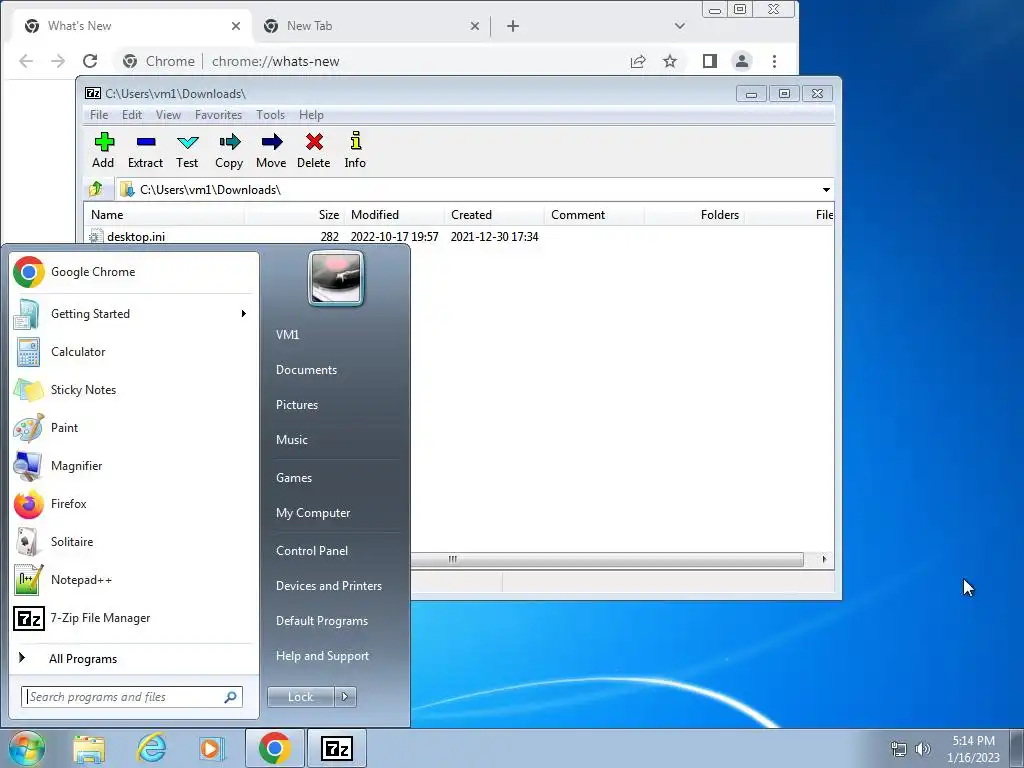Open Info from the 7-Zip toolbar
Screen dimensions: 1024x768
[x=355, y=150]
